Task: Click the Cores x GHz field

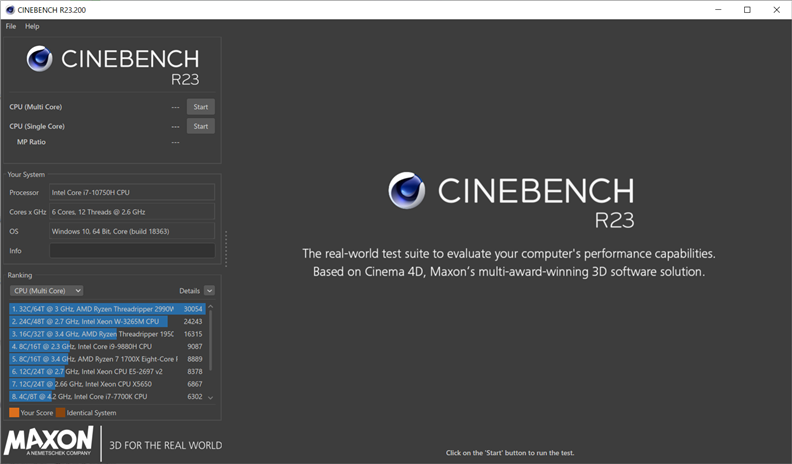Action: click(x=132, y=212)
